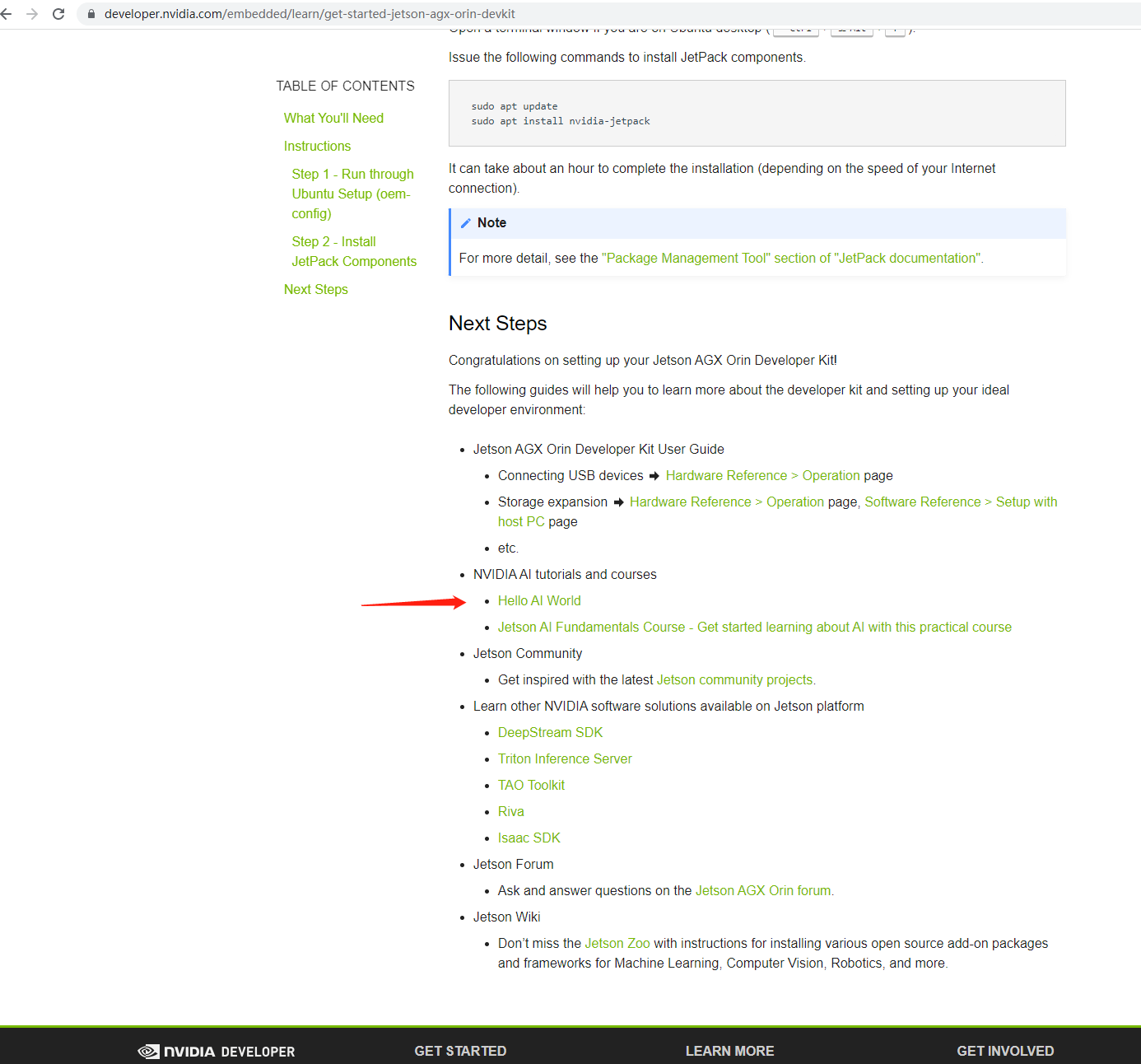Click the NVIDIA Developer logo in footer
Screen dimensions: 1141x1064
coord(217,1052)
